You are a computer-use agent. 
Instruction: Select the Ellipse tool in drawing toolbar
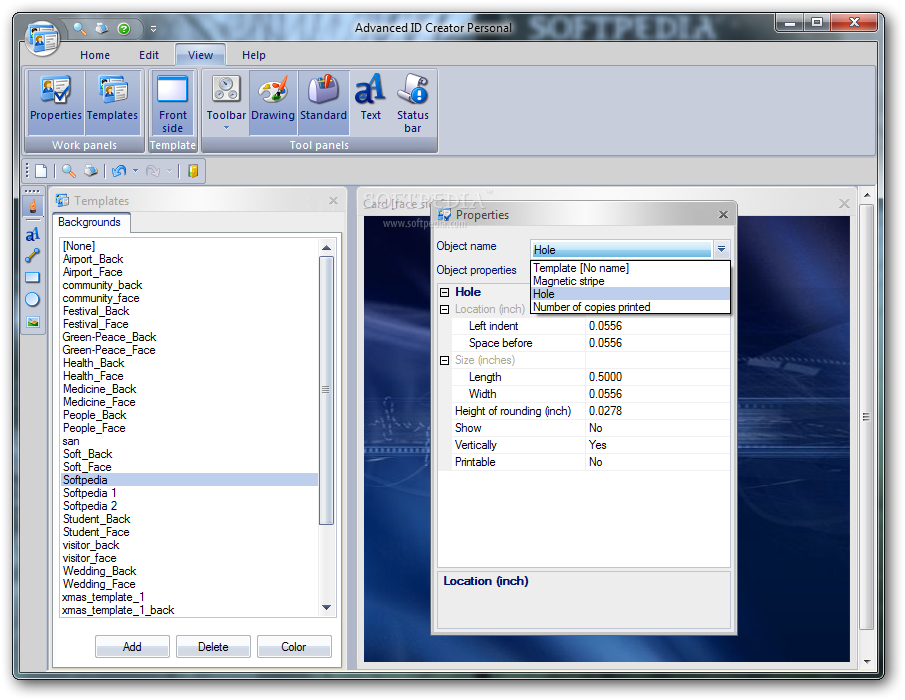pyautogui.click(x=33, y=300)
